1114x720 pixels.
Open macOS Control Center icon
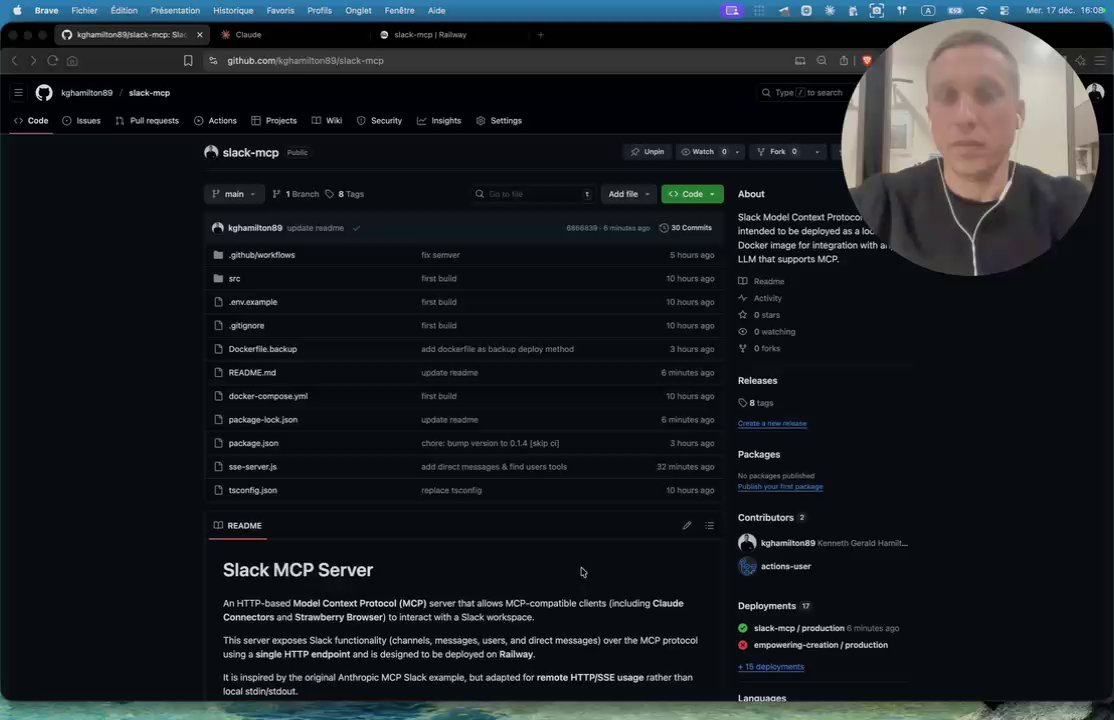(x=1004, y=11)
